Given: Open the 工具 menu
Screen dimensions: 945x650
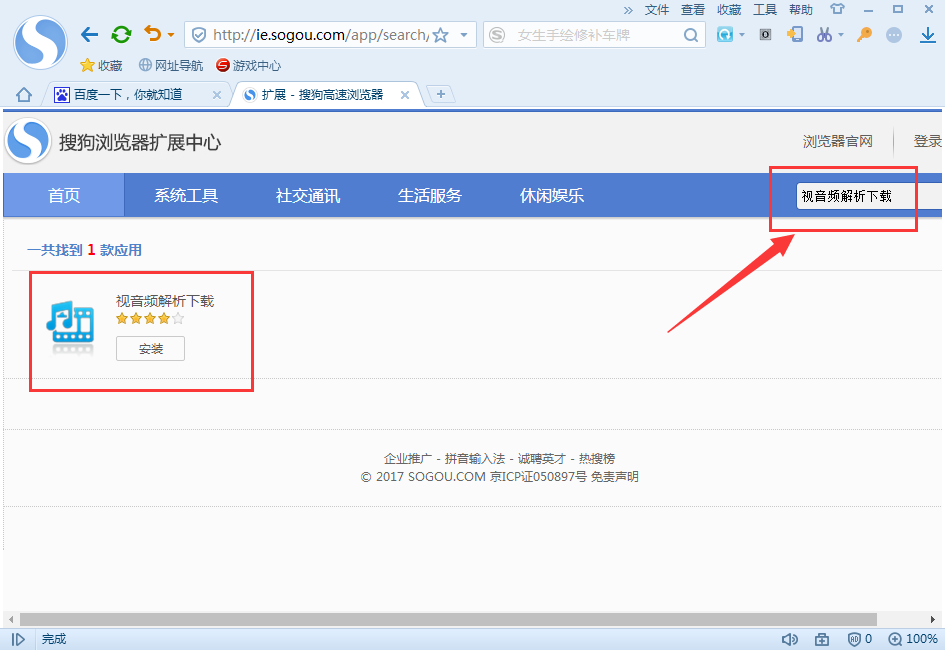Looking at the screenshot, I should [x=765, y=10].
